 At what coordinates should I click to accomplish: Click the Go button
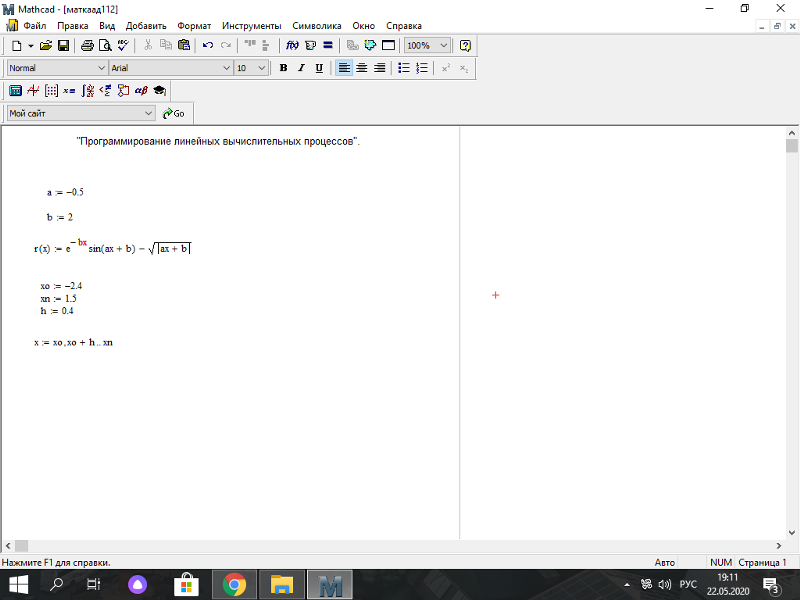pyautogui.click(x=173, y=113)
